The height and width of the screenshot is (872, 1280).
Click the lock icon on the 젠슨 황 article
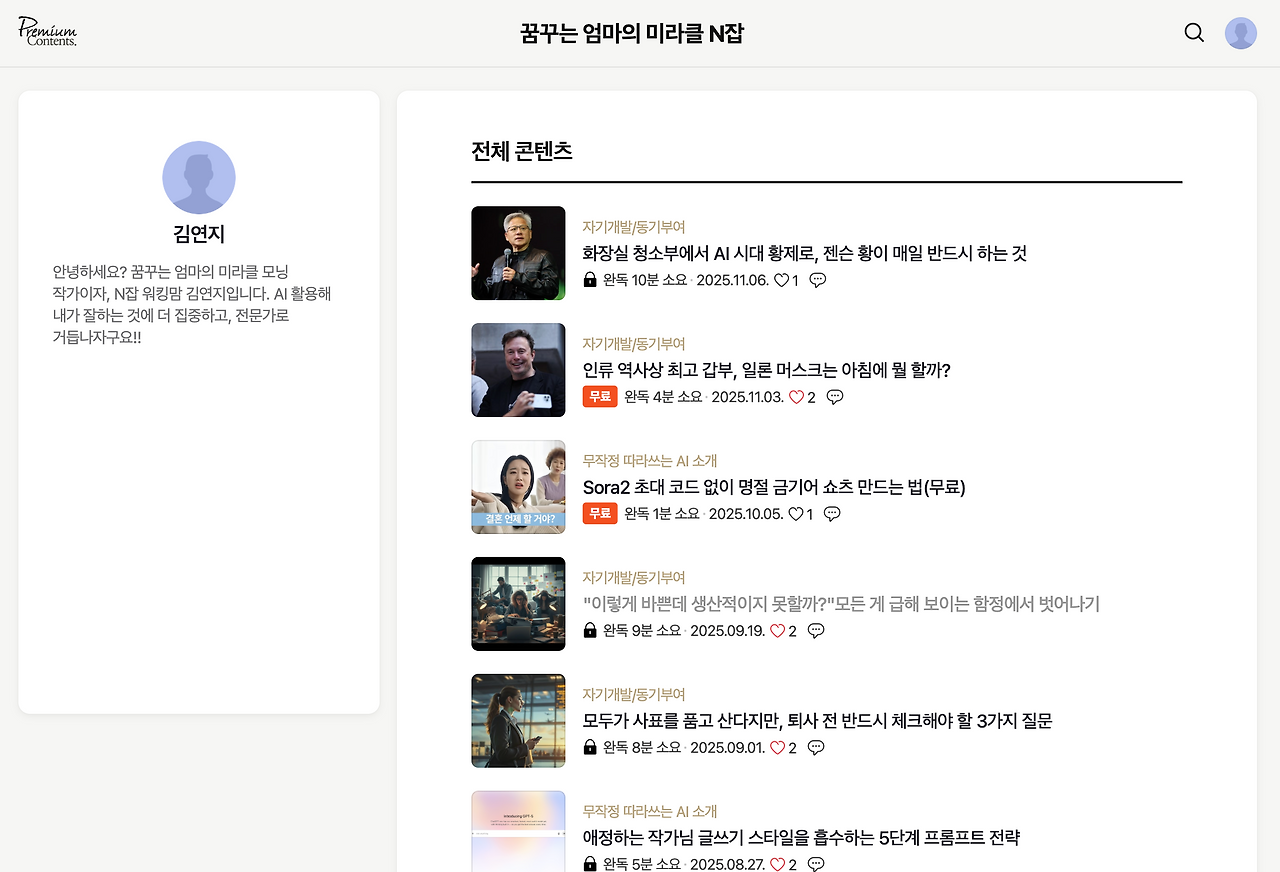click(590, 280)
